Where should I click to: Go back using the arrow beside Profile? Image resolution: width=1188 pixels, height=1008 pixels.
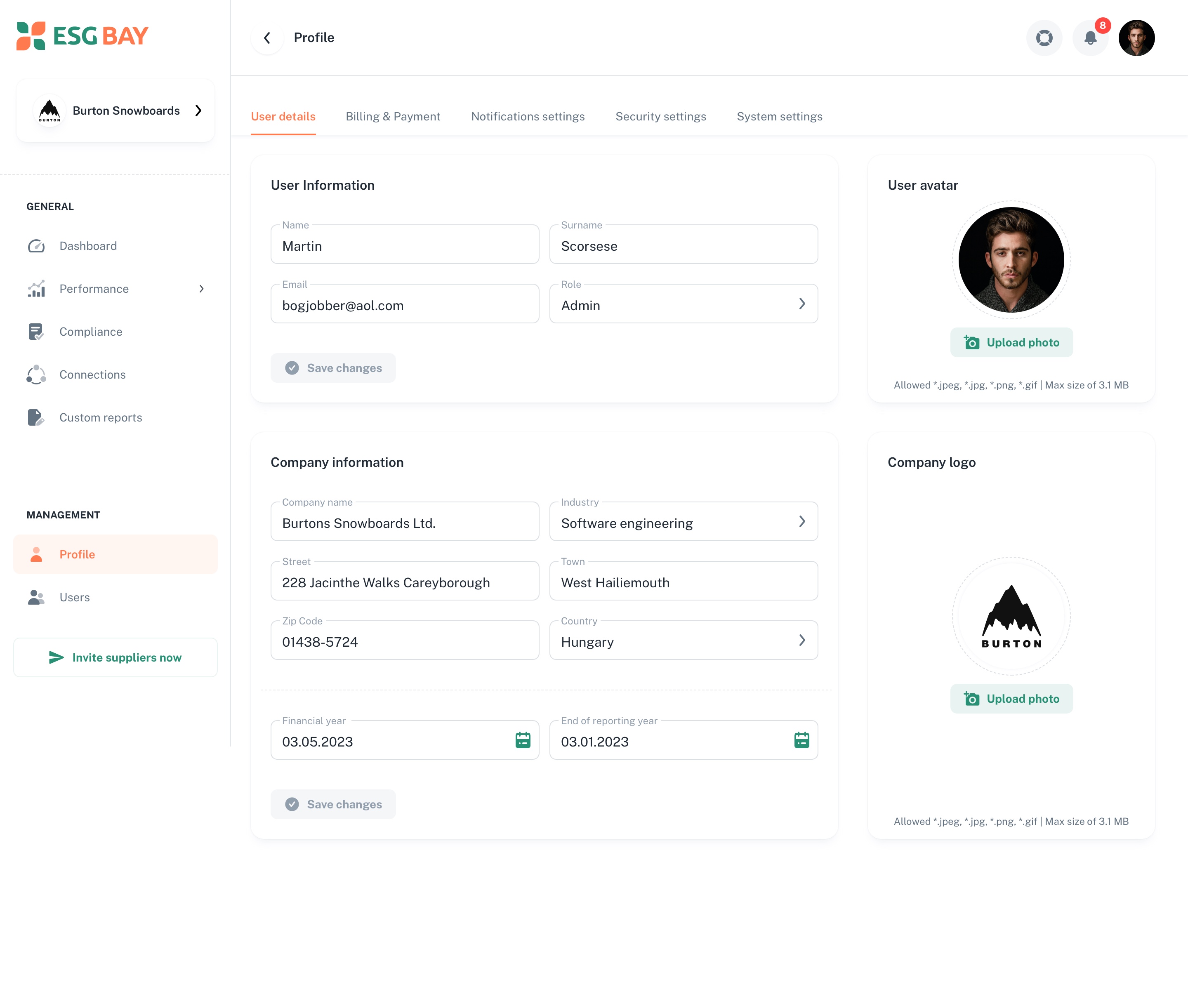pos(267,38)
